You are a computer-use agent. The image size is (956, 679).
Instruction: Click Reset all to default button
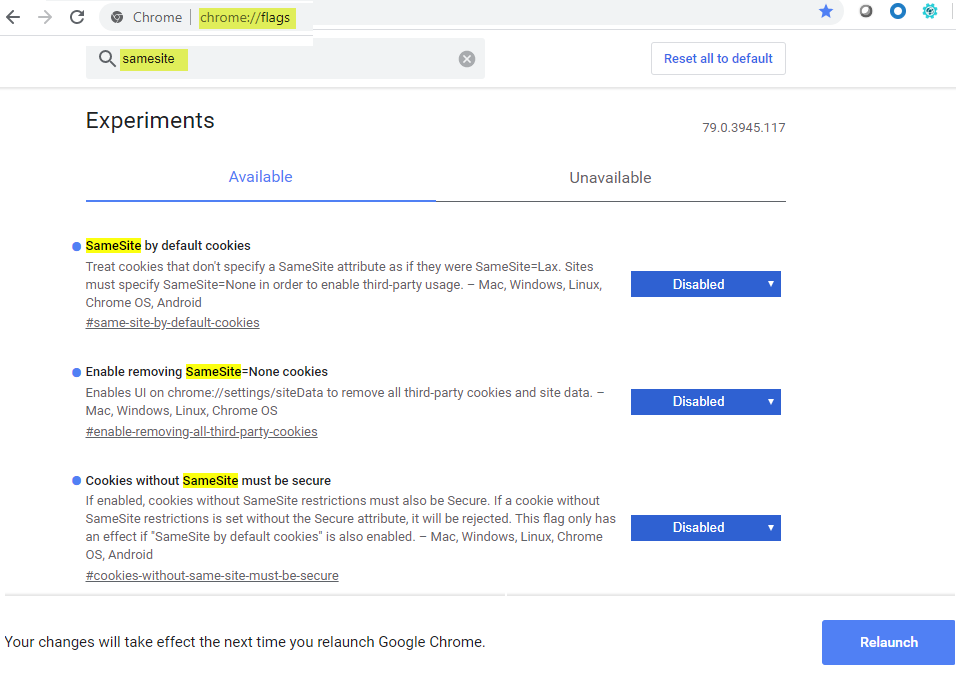[718, 58]
